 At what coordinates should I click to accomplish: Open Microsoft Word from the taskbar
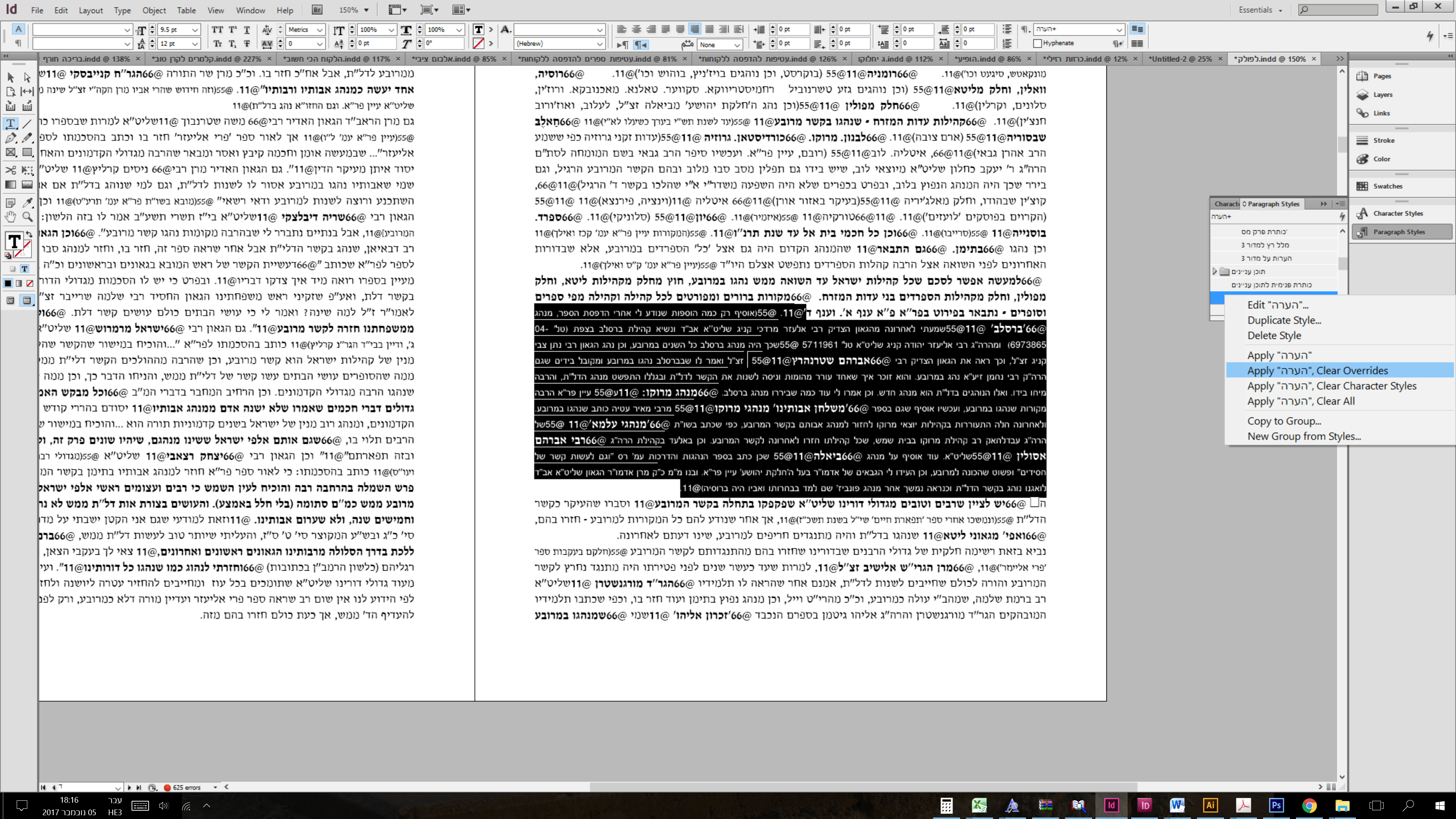pyautogui.click(x=1177, y=805)
